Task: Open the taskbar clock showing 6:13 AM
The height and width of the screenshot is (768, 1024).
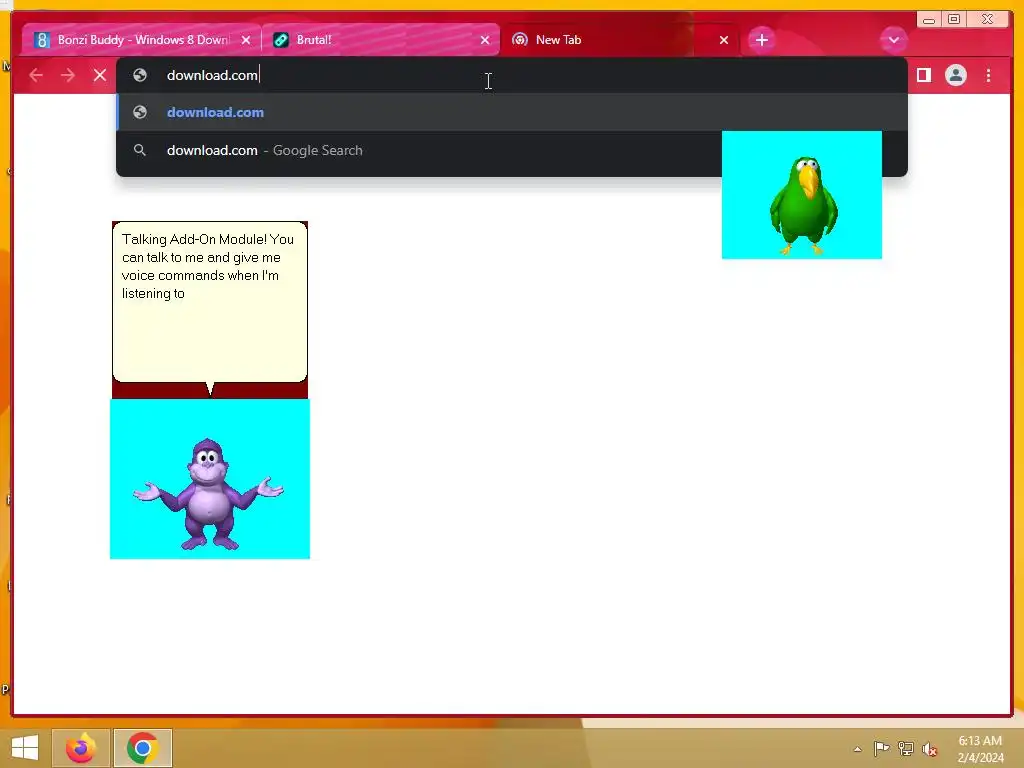Action: coord(980,749)
